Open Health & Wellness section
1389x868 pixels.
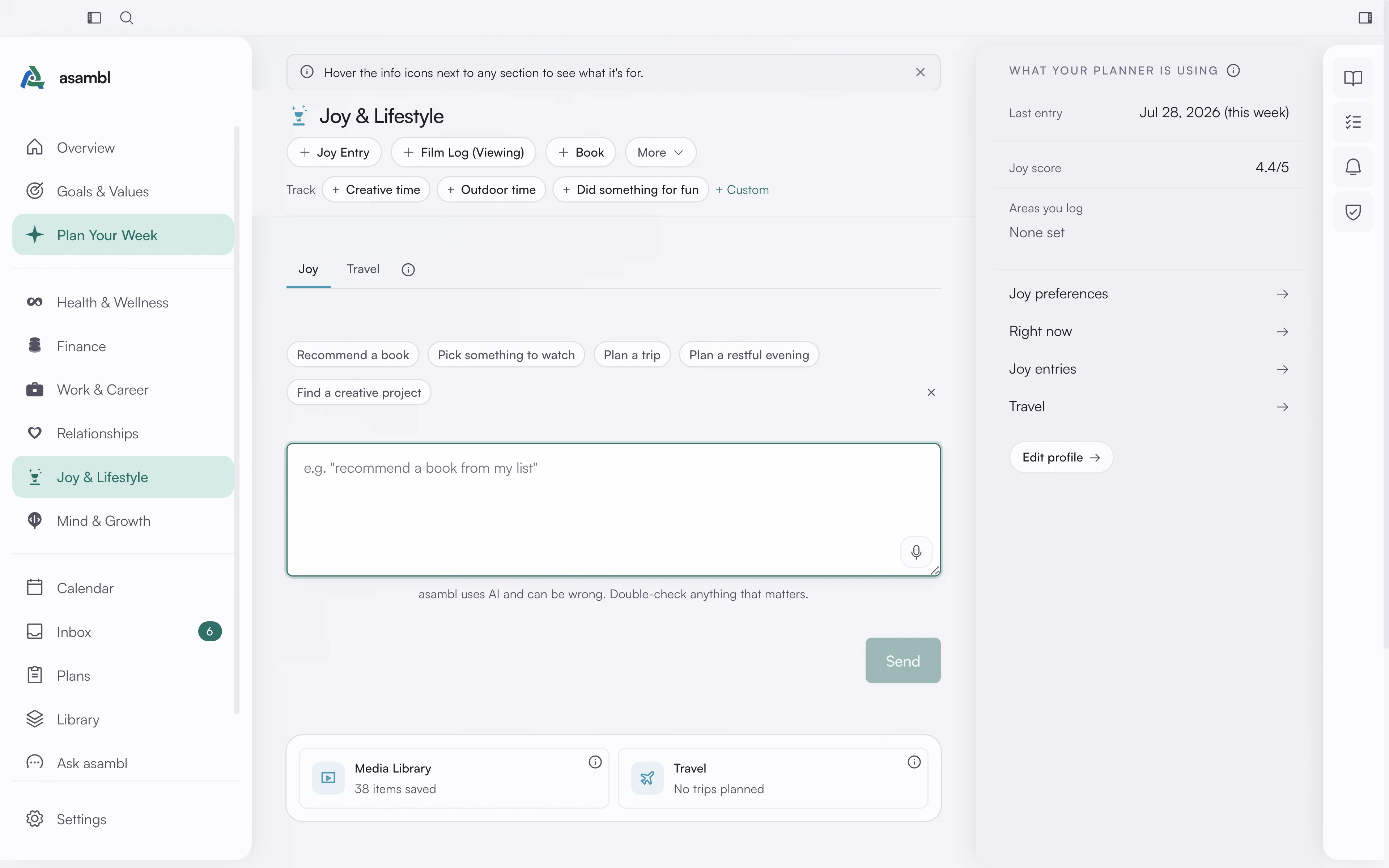(x=123, y=303)
